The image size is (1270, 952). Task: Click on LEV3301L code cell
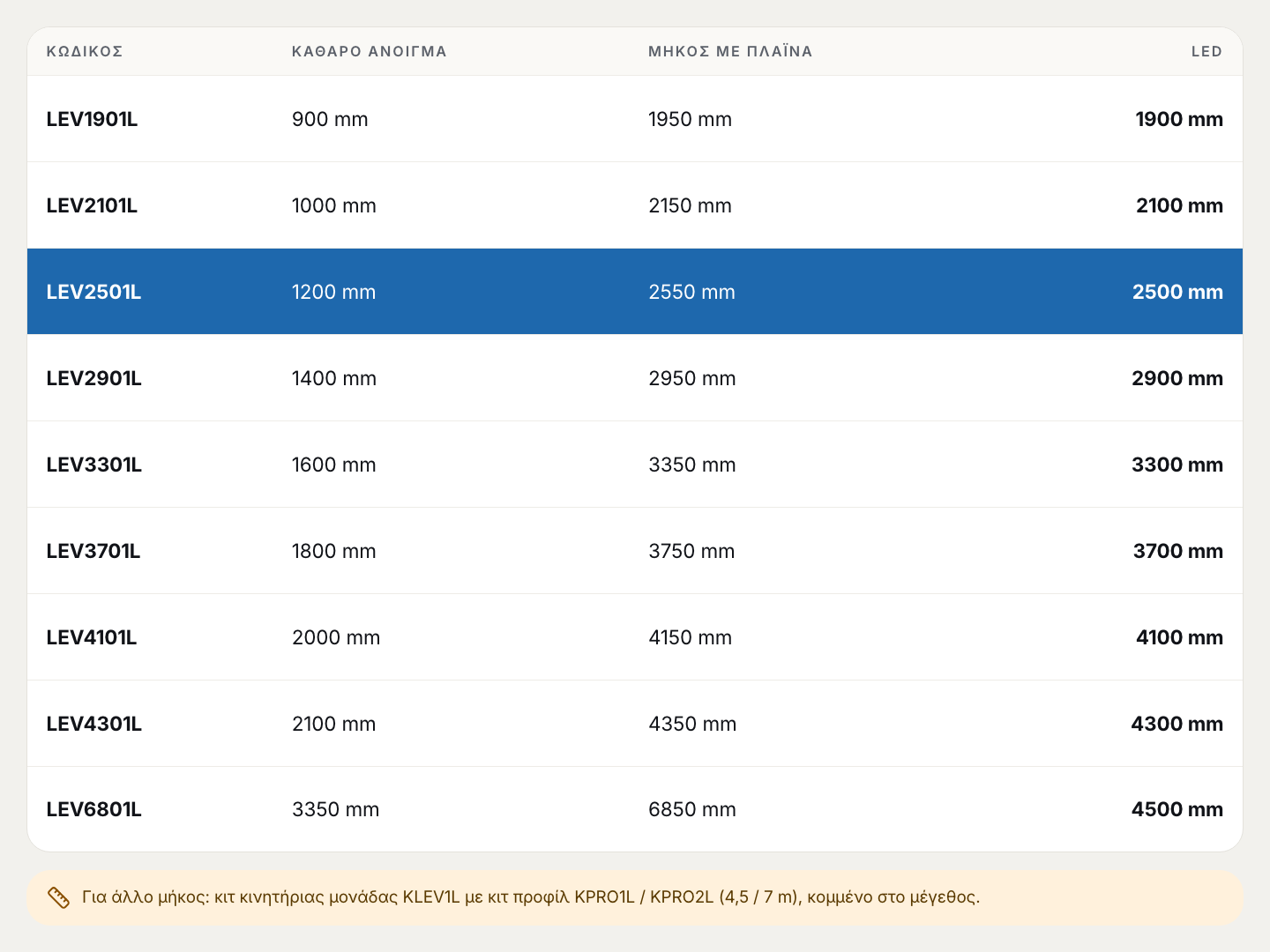(93, 465)
